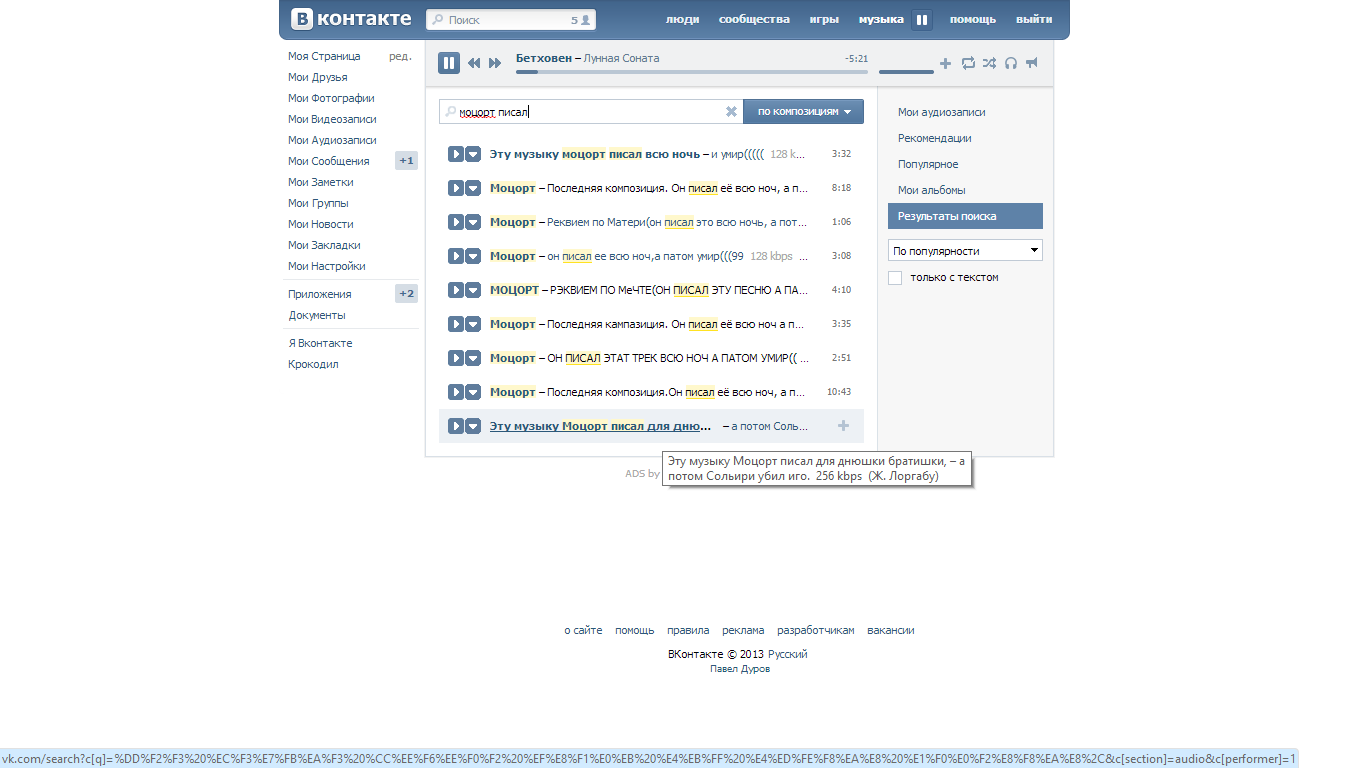Click the megaphone broadcast icon

pyautogui.click(x=1032, y=63)
